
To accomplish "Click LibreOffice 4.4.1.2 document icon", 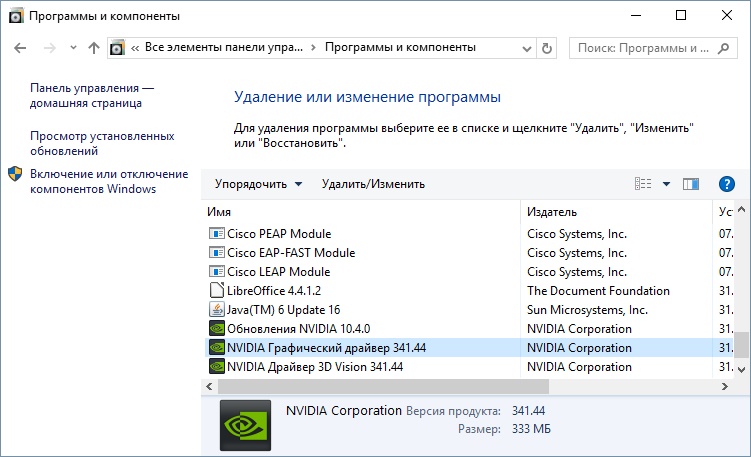I will click(217, 290).
